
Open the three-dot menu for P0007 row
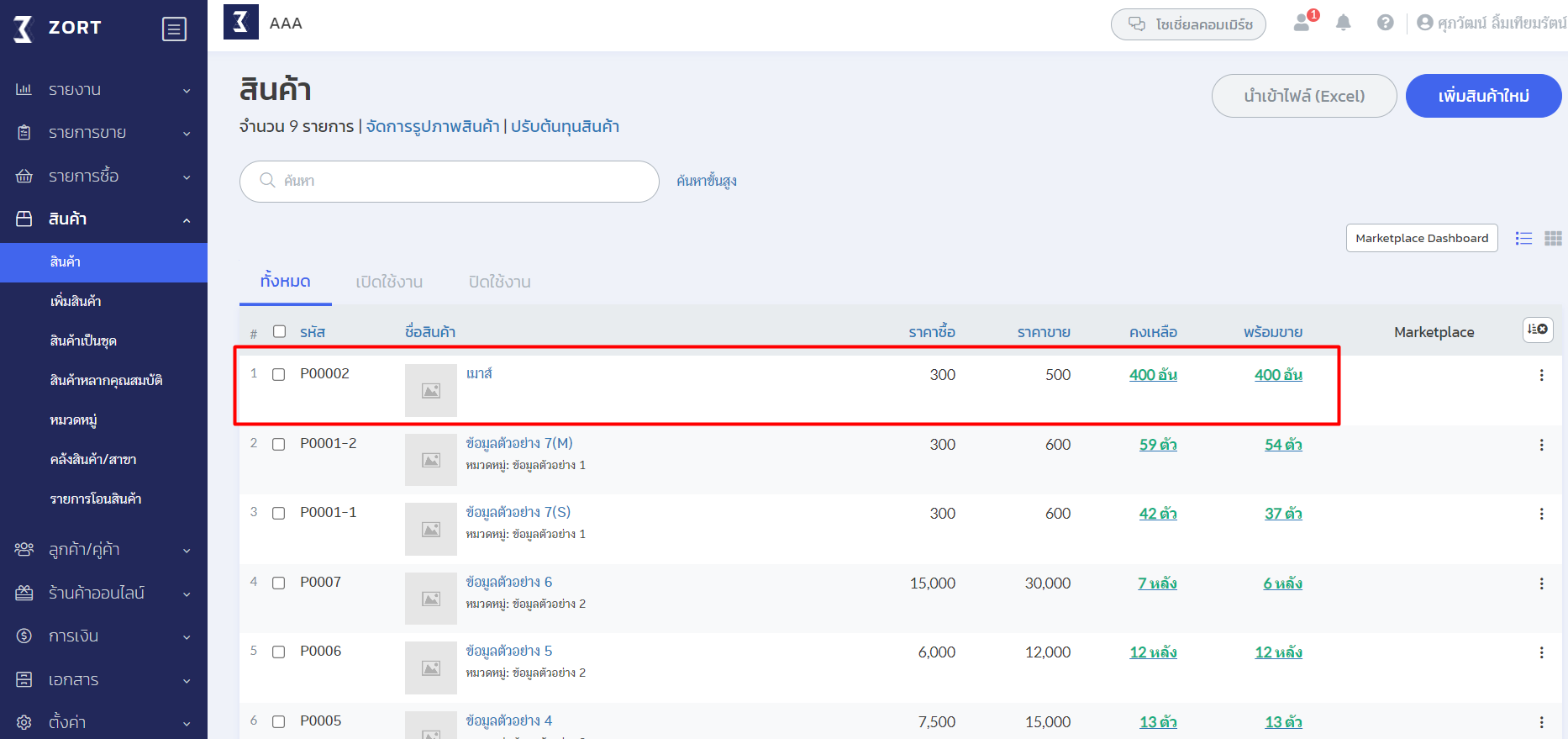pyautogui.click(x=1541, y=583)
